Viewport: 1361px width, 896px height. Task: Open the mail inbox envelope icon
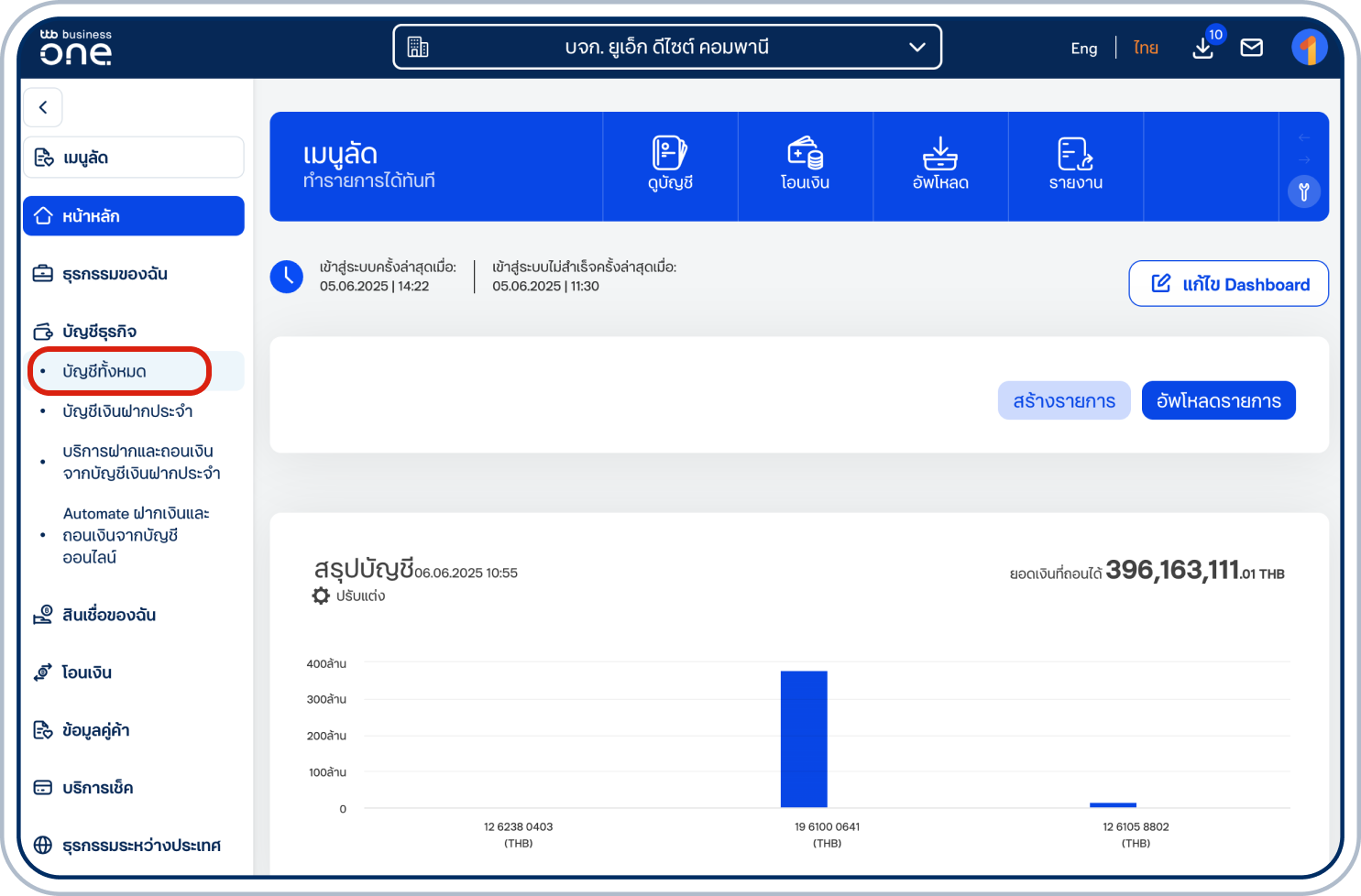(1251, 48)
